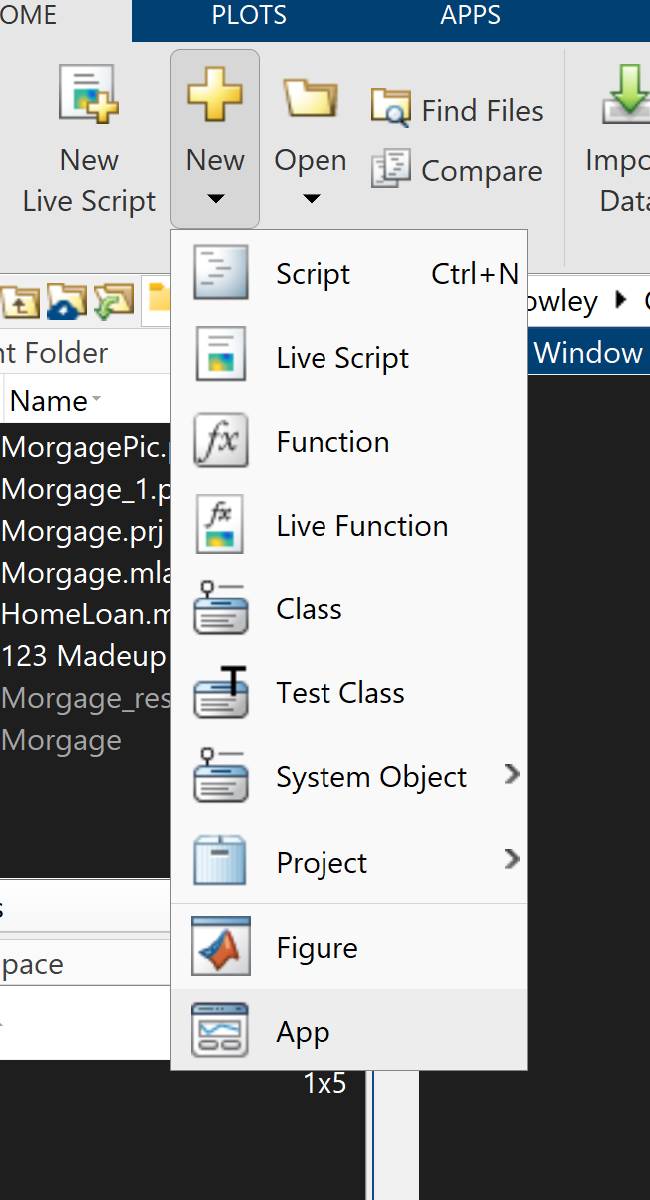Screen dimensions: 650x1200
Task: Choose Test Class menu entry
Action: [349, 693]
